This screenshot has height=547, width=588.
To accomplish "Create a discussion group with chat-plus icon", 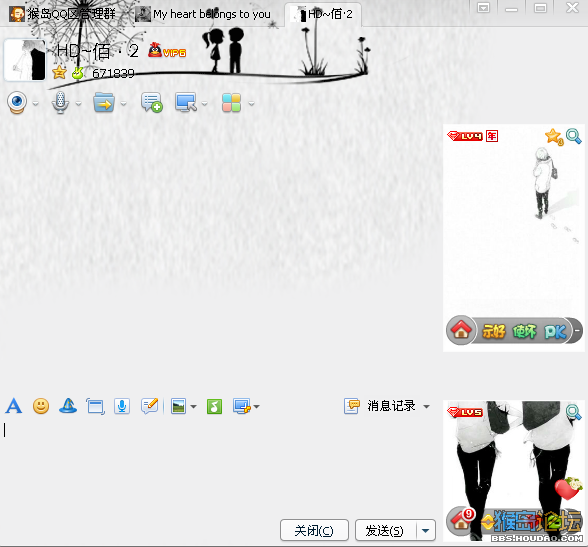I will click(151, 102).
